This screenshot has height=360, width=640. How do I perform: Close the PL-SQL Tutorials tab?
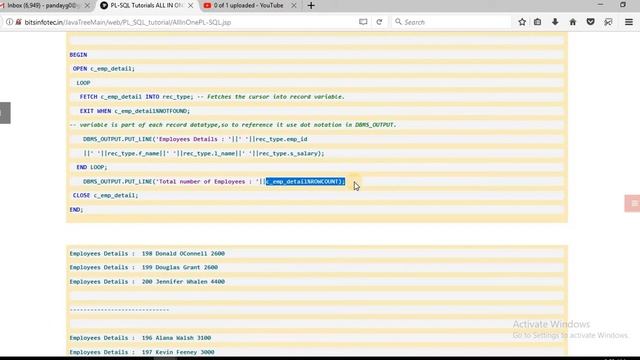click(x=191, y=6)
